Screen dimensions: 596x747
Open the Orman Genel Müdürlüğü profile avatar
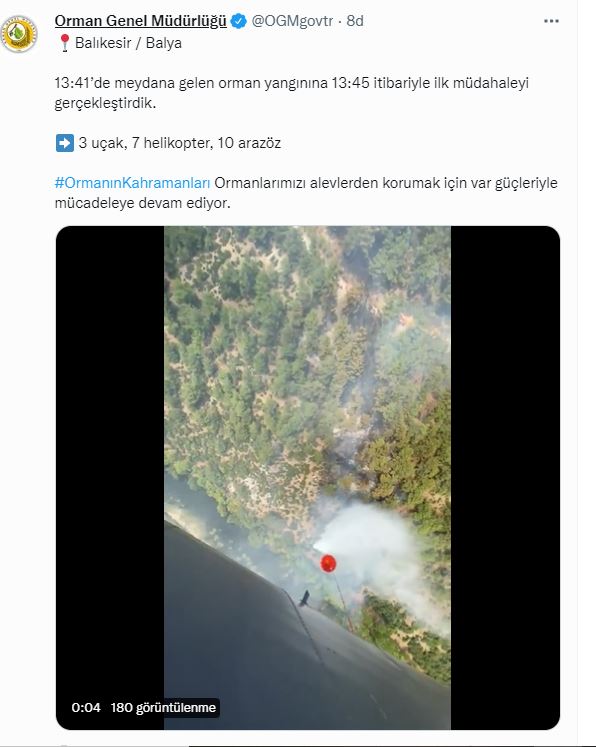click(x=19, y=34)
